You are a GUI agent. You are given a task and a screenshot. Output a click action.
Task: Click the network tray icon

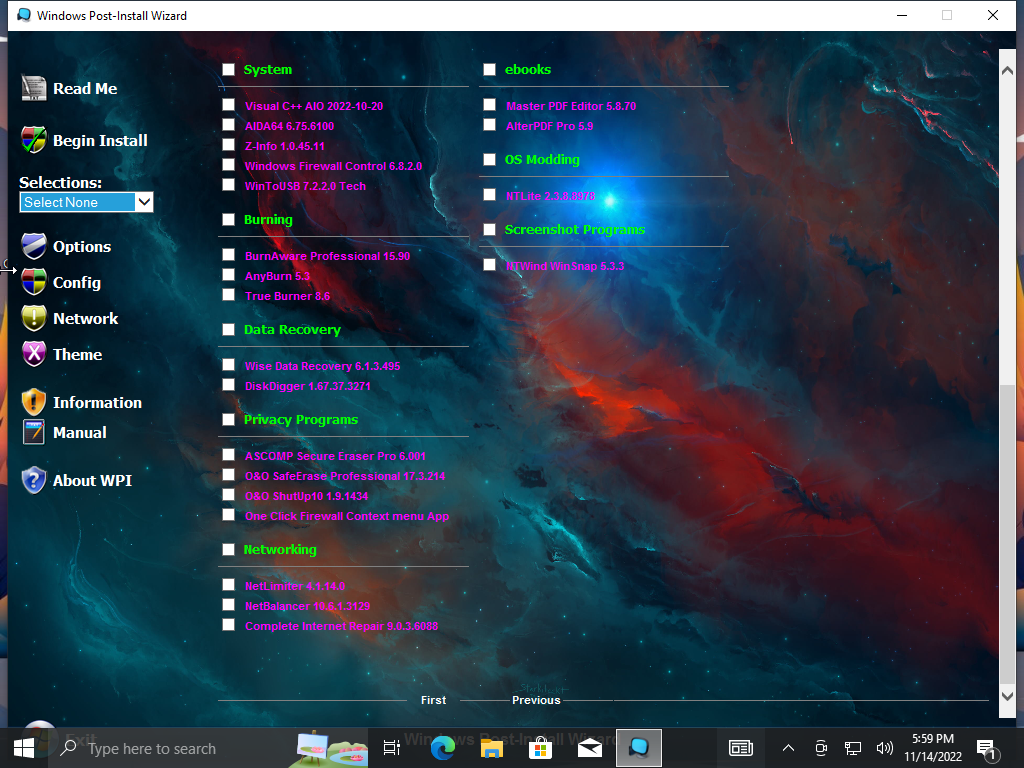click(x=852, y=748)
